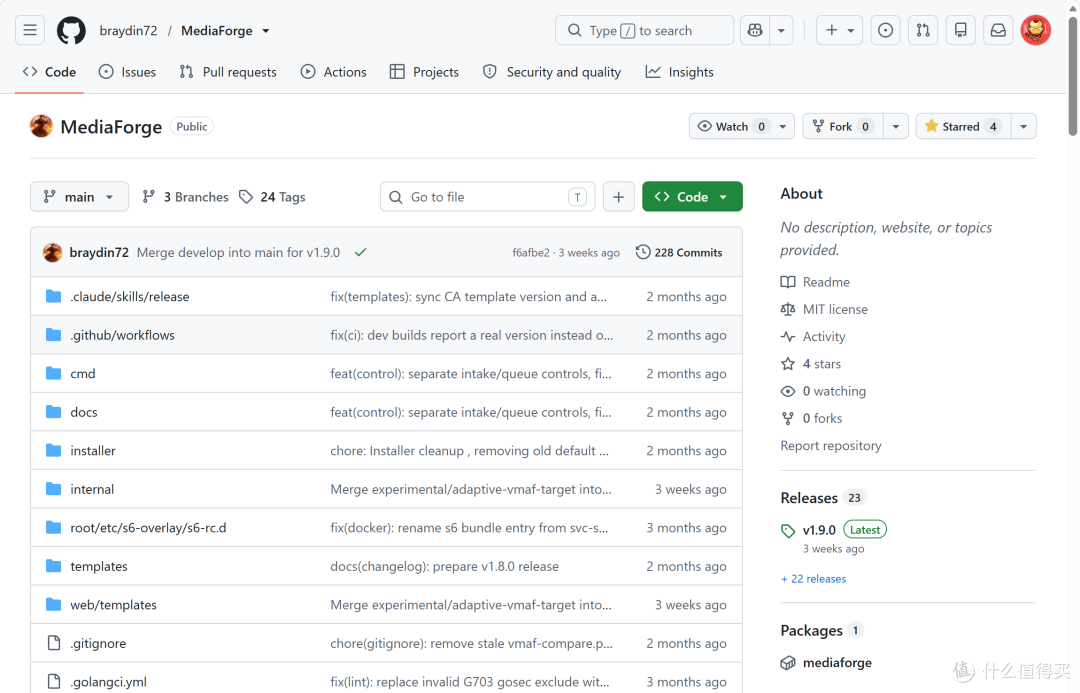
Task: Open the main branch selector dropdown
Action: point(79,197)
